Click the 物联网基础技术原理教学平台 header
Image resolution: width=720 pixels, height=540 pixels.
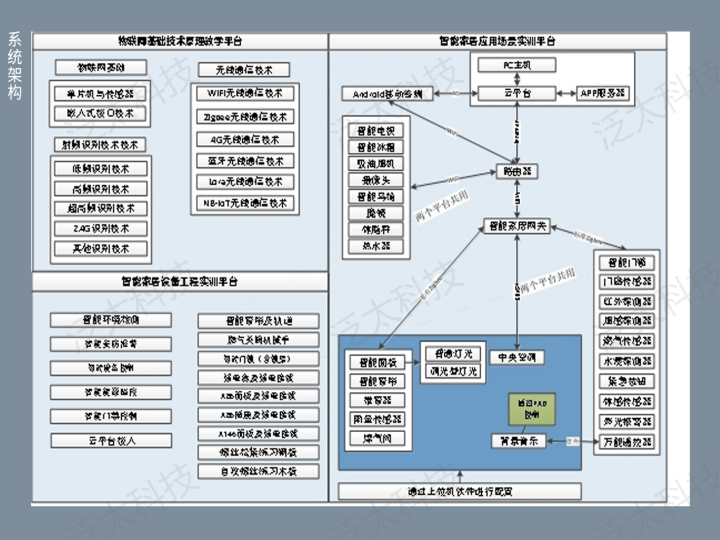(x=180, y=42)
